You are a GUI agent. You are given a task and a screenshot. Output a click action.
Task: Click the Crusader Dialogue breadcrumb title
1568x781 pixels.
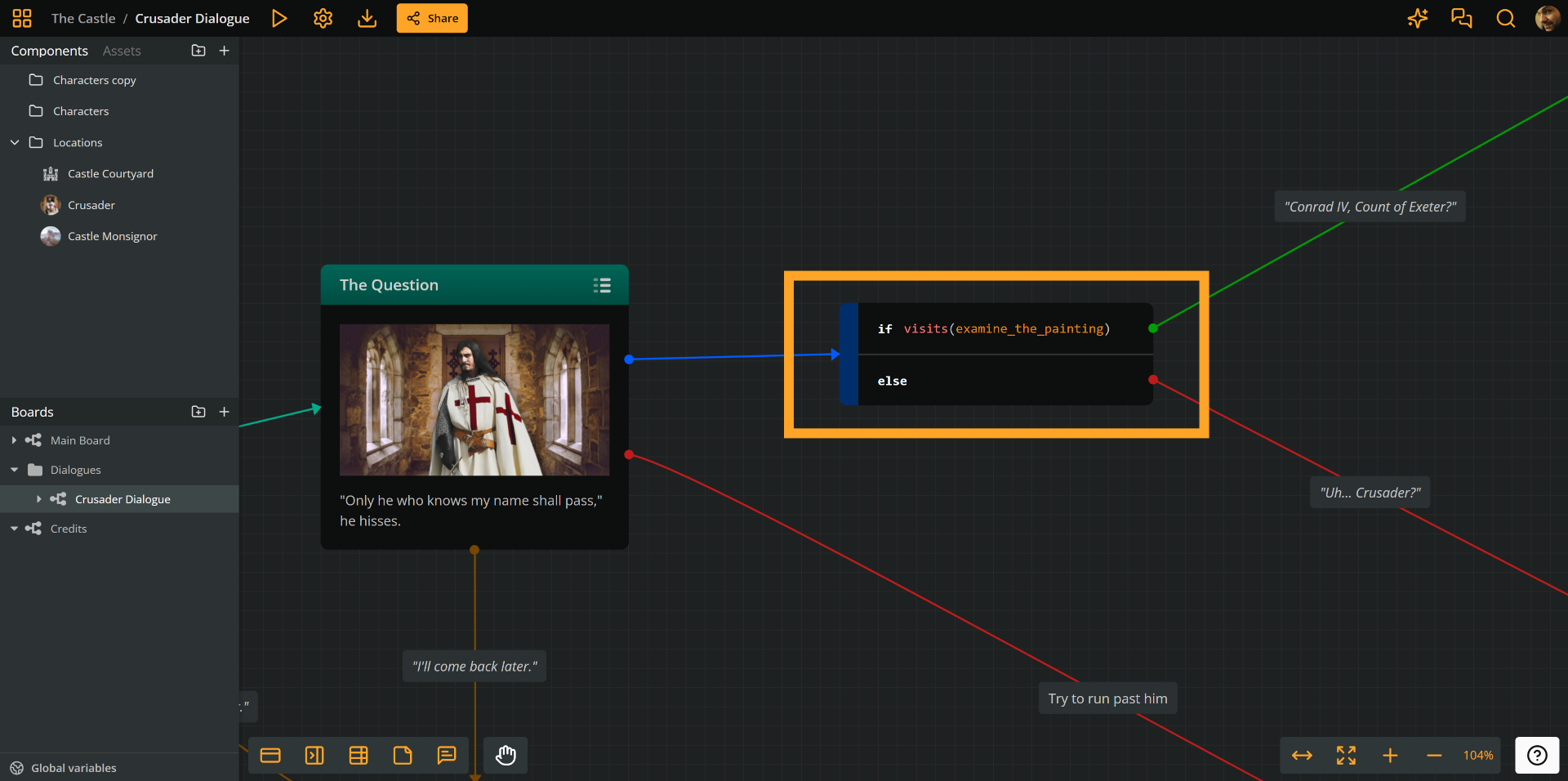[x=192, y=18]
